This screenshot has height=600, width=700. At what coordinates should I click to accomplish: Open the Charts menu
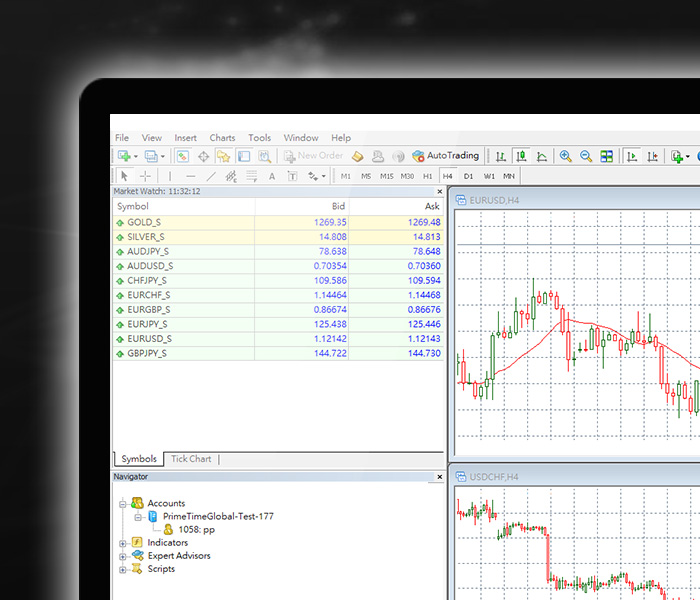(x=222, y=138)
